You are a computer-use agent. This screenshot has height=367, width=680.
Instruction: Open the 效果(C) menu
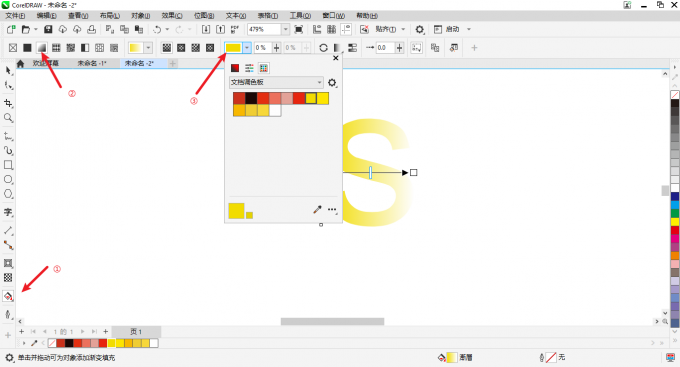pos(172,16)
